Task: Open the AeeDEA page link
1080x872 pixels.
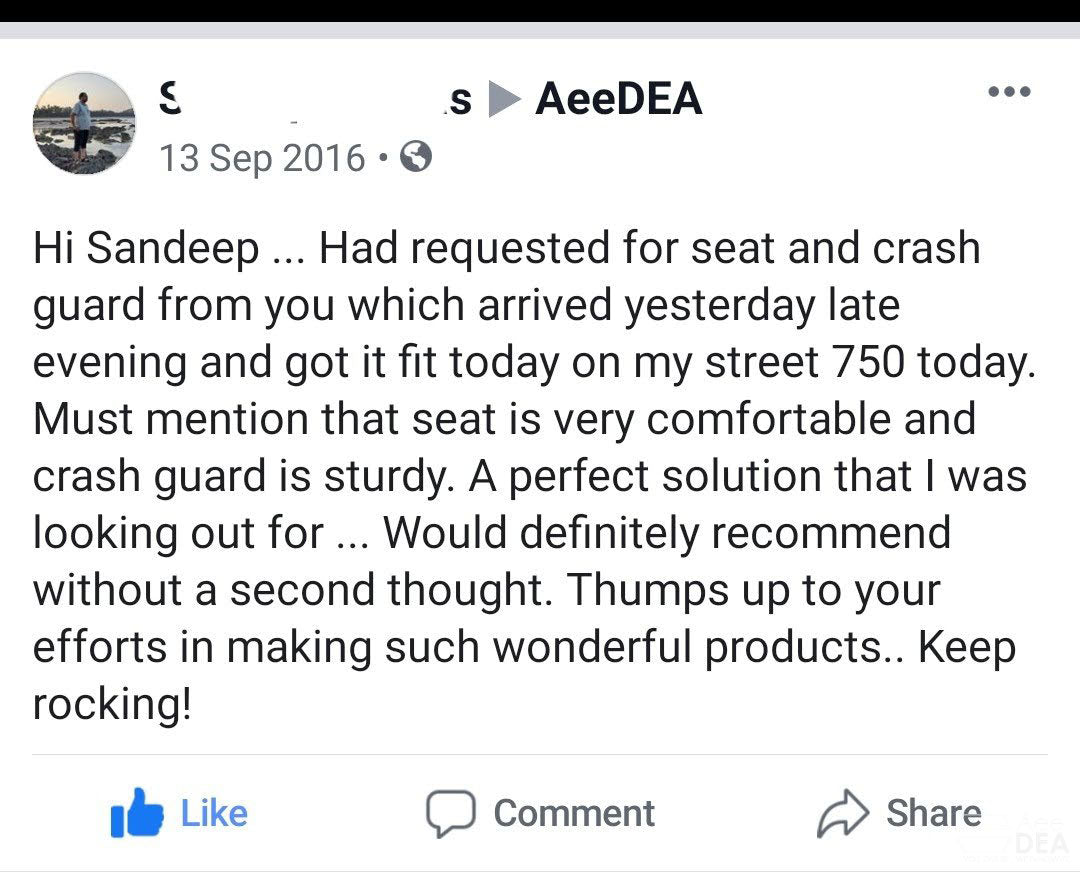Action: pyautogui.click(x=618, y=100)
